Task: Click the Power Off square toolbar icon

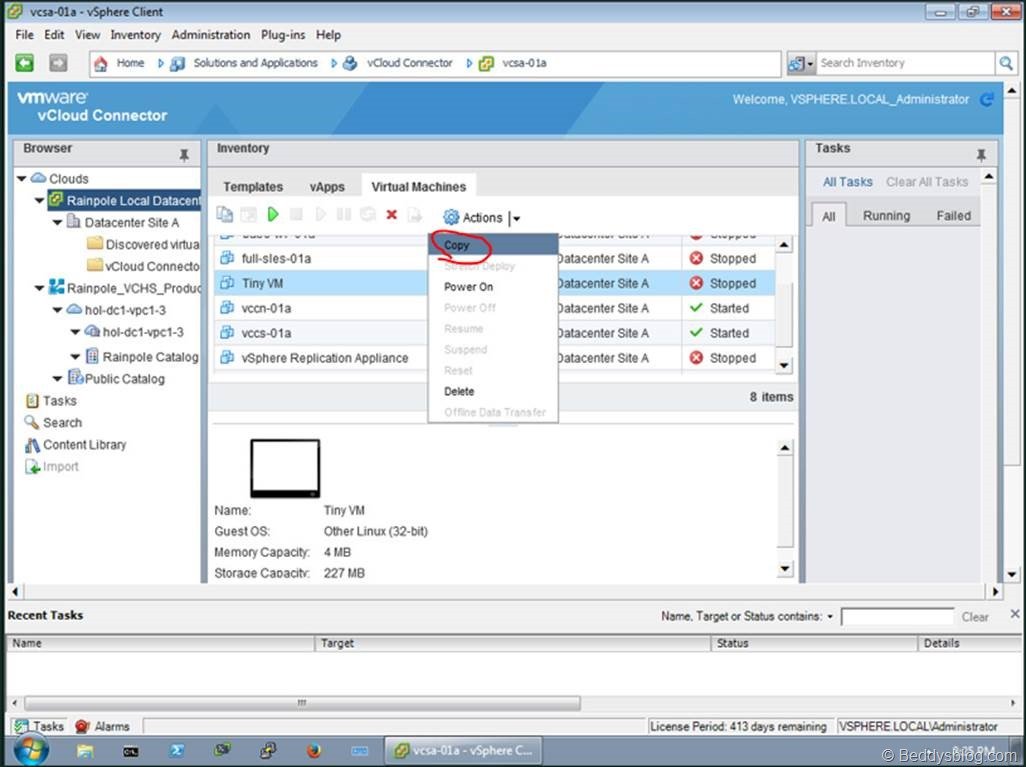Action: [x=296, y=214]
